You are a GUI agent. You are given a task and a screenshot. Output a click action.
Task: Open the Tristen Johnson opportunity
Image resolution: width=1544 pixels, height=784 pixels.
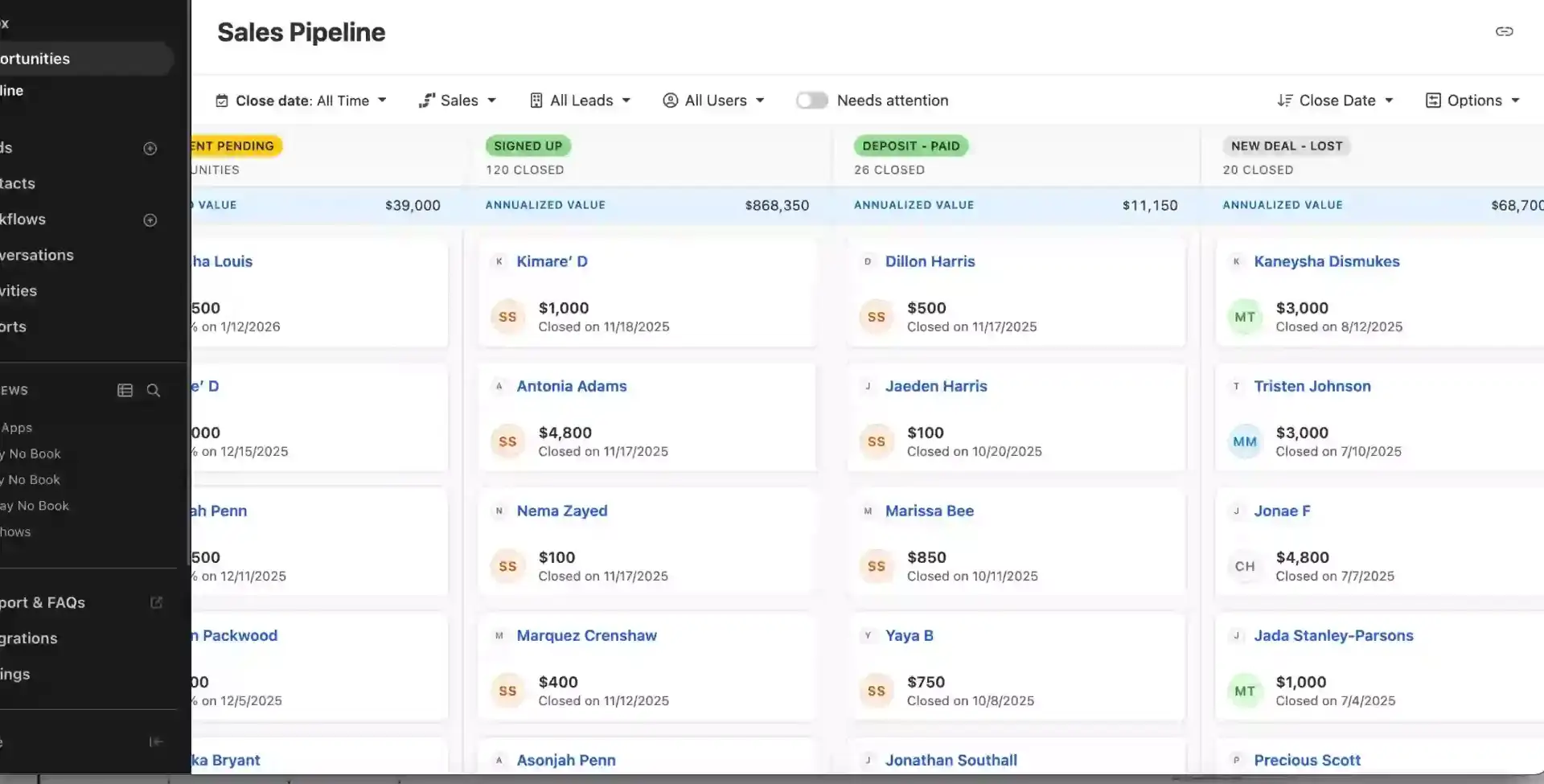tap(1312, 386)
